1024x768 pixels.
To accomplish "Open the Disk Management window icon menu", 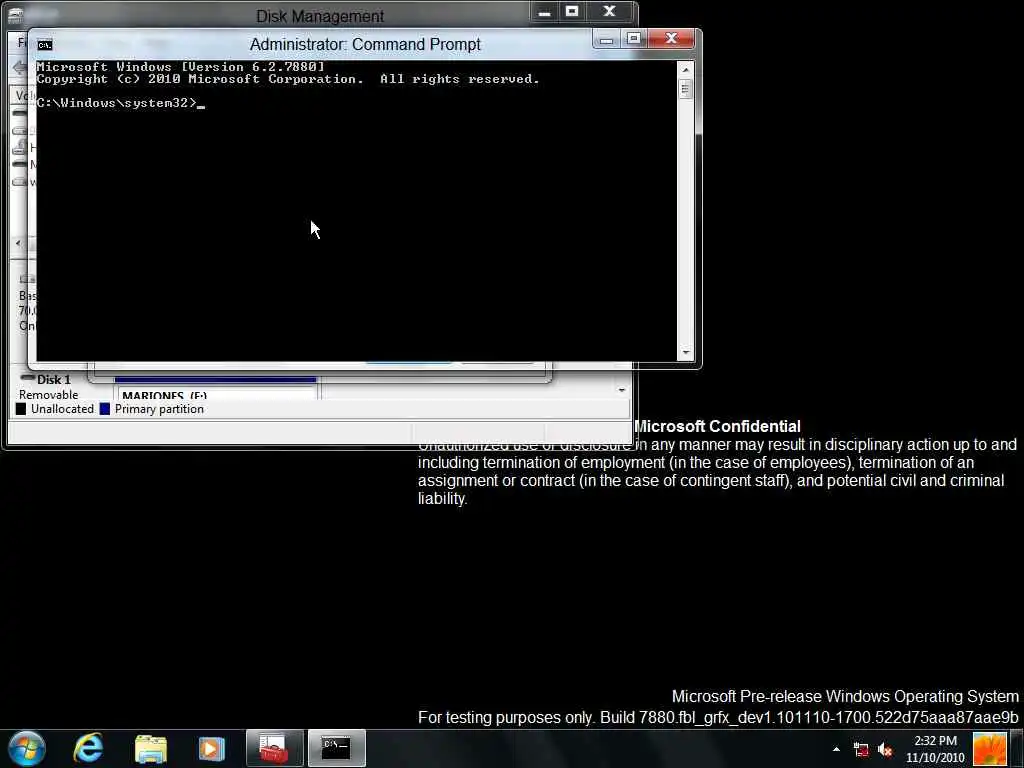I will (x=16, y=16).
